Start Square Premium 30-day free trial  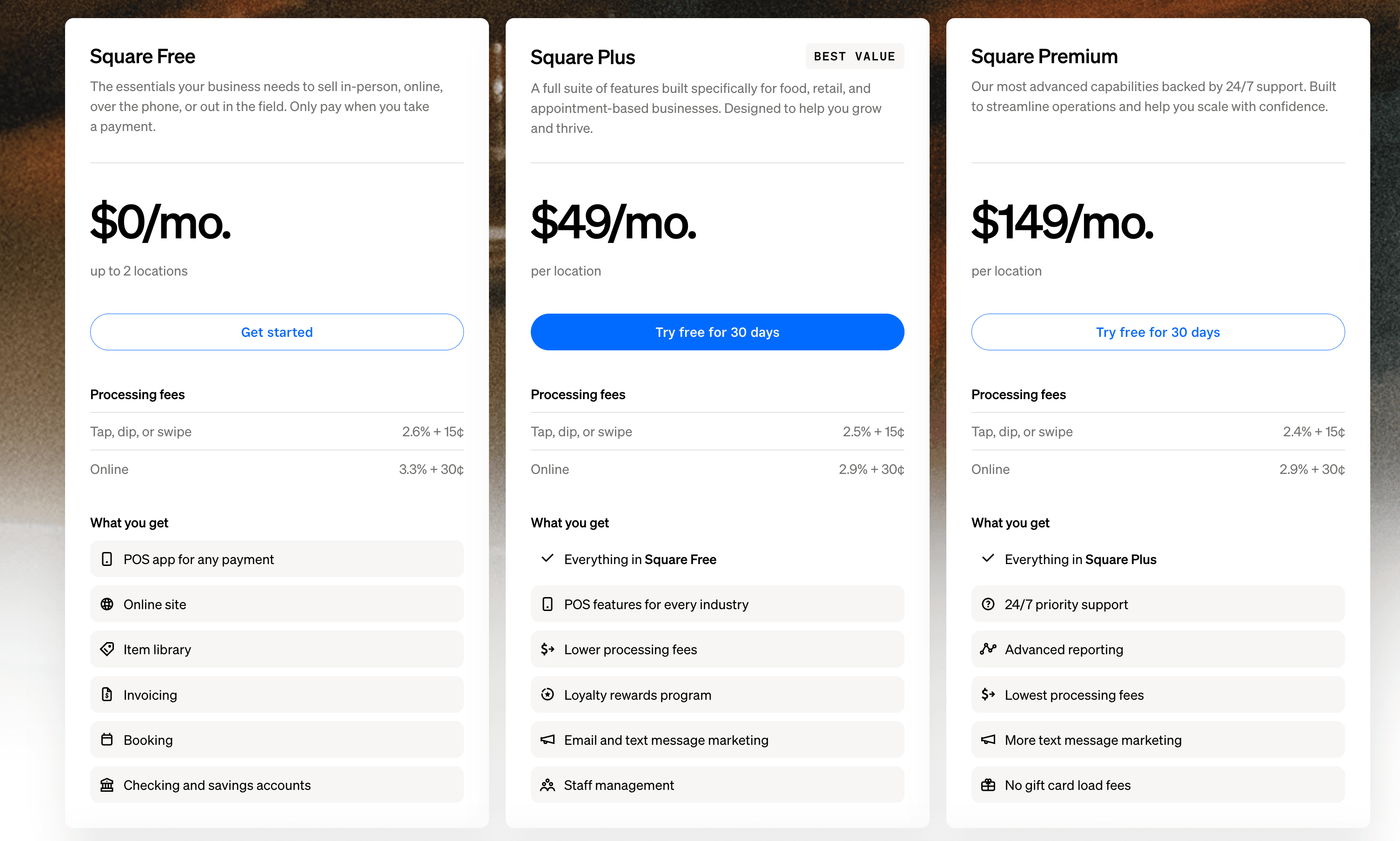coord(1157,332)
